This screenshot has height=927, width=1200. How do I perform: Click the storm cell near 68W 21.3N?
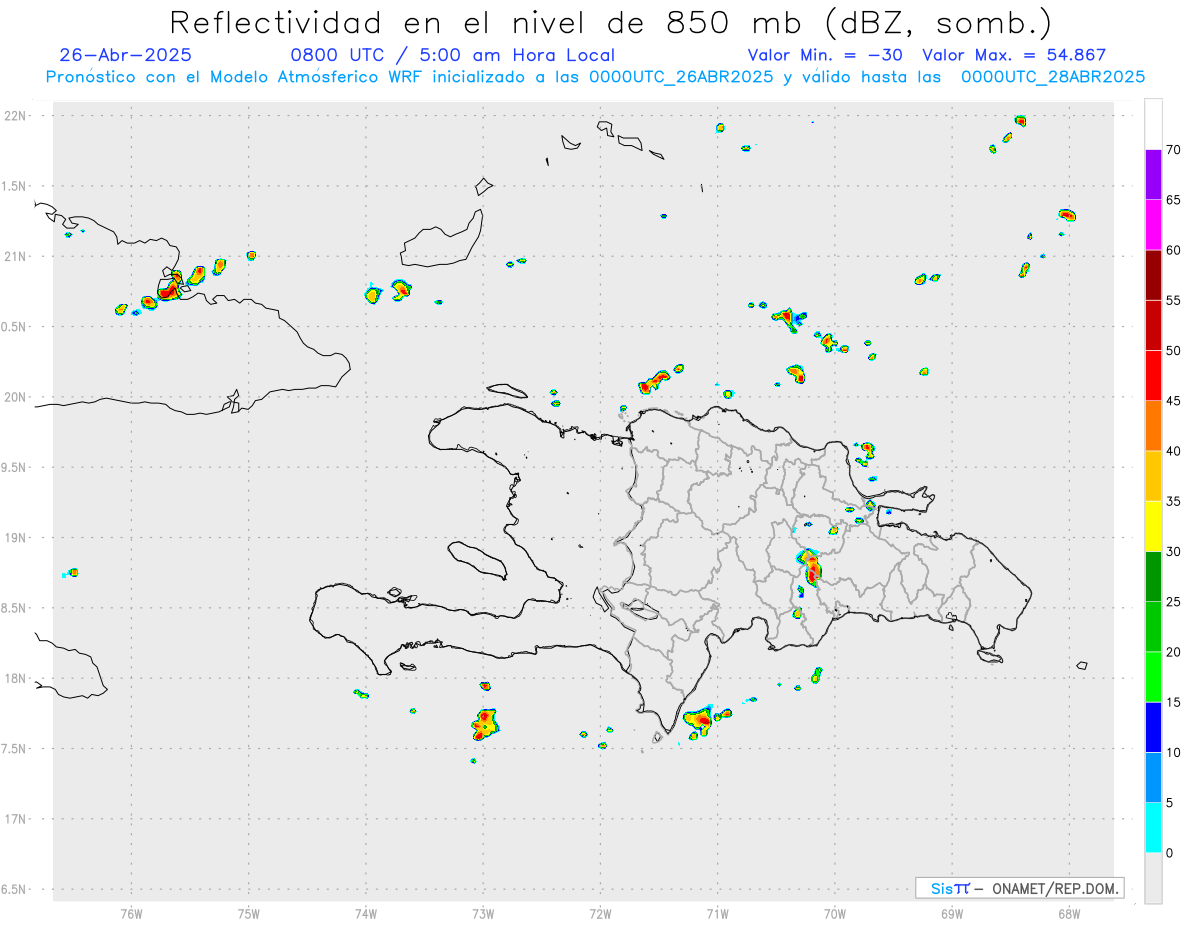(1067, 215)
